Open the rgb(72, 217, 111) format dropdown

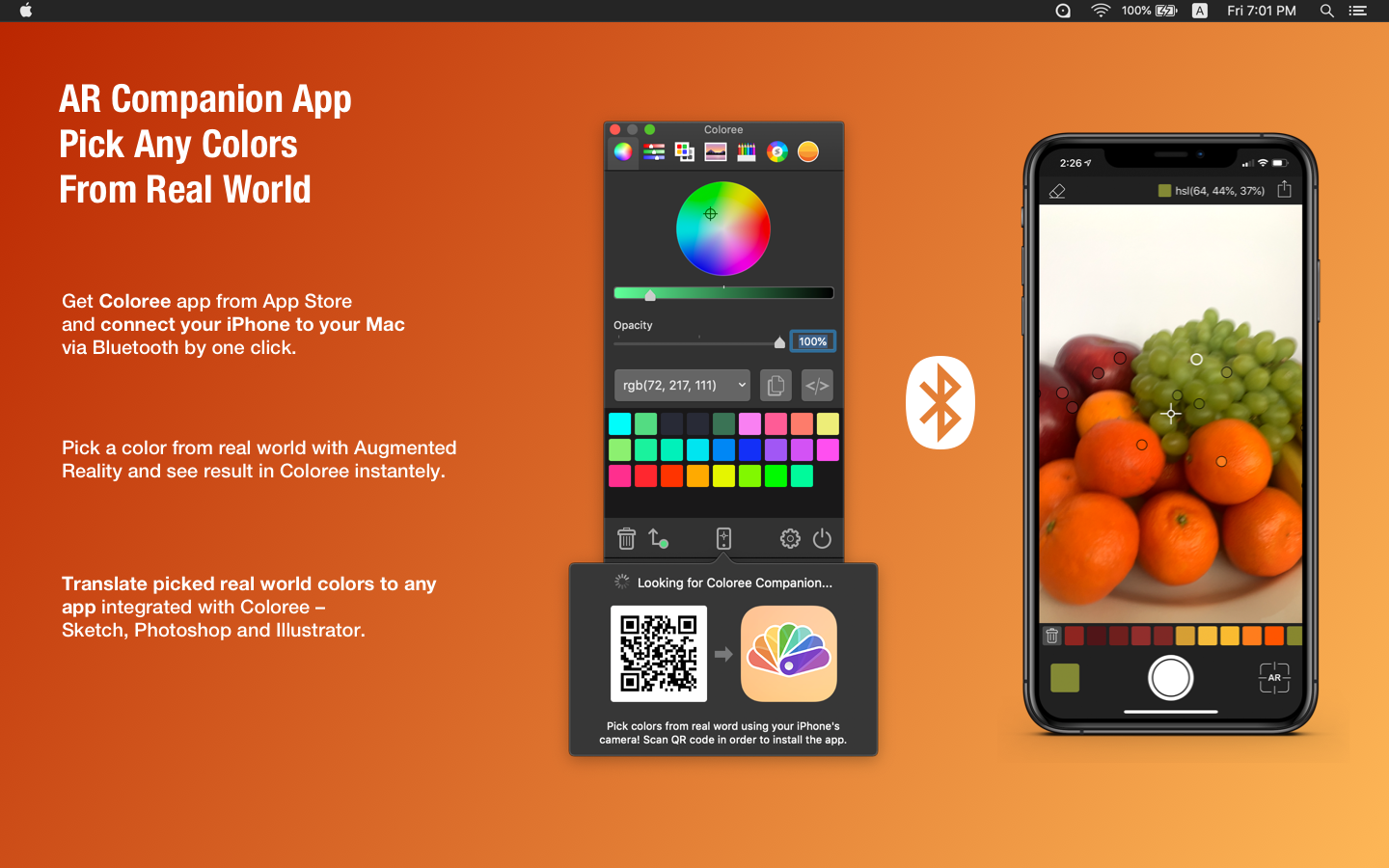coord(682,385)
